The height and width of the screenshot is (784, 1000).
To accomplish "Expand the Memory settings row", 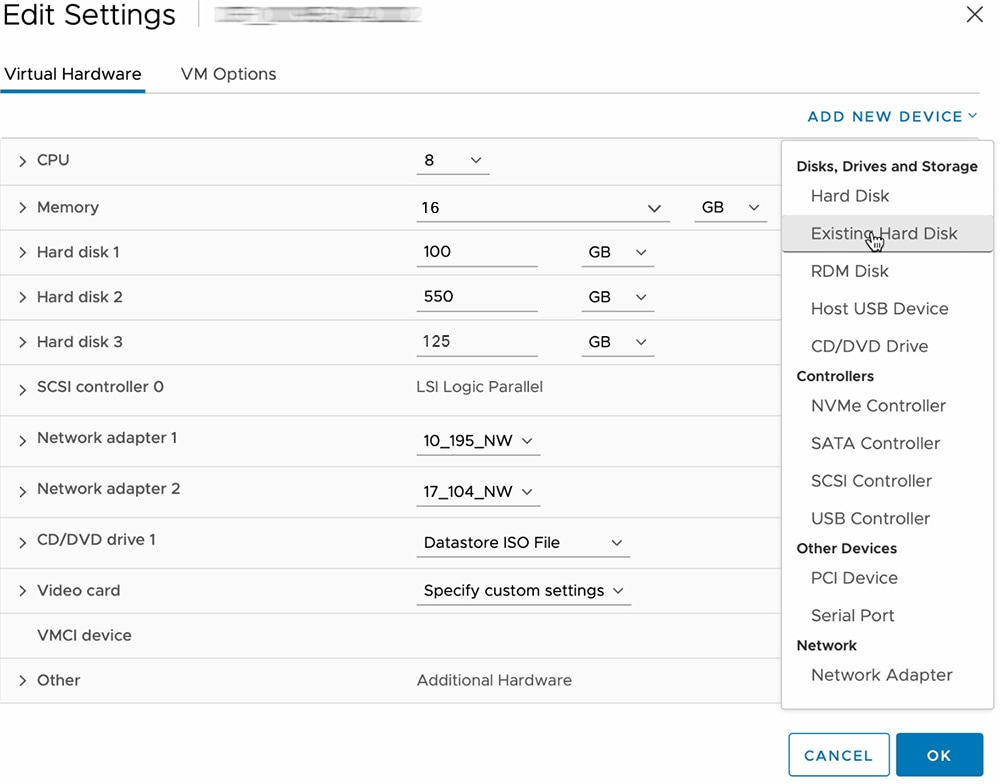I will tap(22, 208).
